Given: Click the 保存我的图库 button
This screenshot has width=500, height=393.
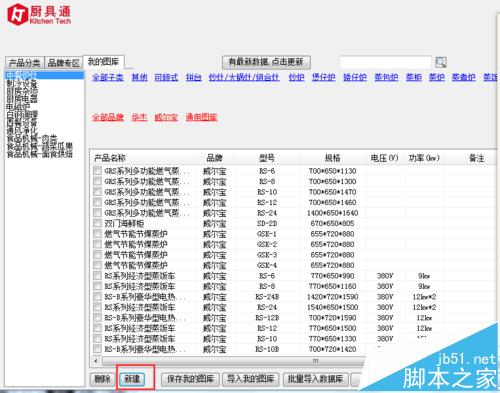Looking at the screenshot, I should (x=190, y=379).
